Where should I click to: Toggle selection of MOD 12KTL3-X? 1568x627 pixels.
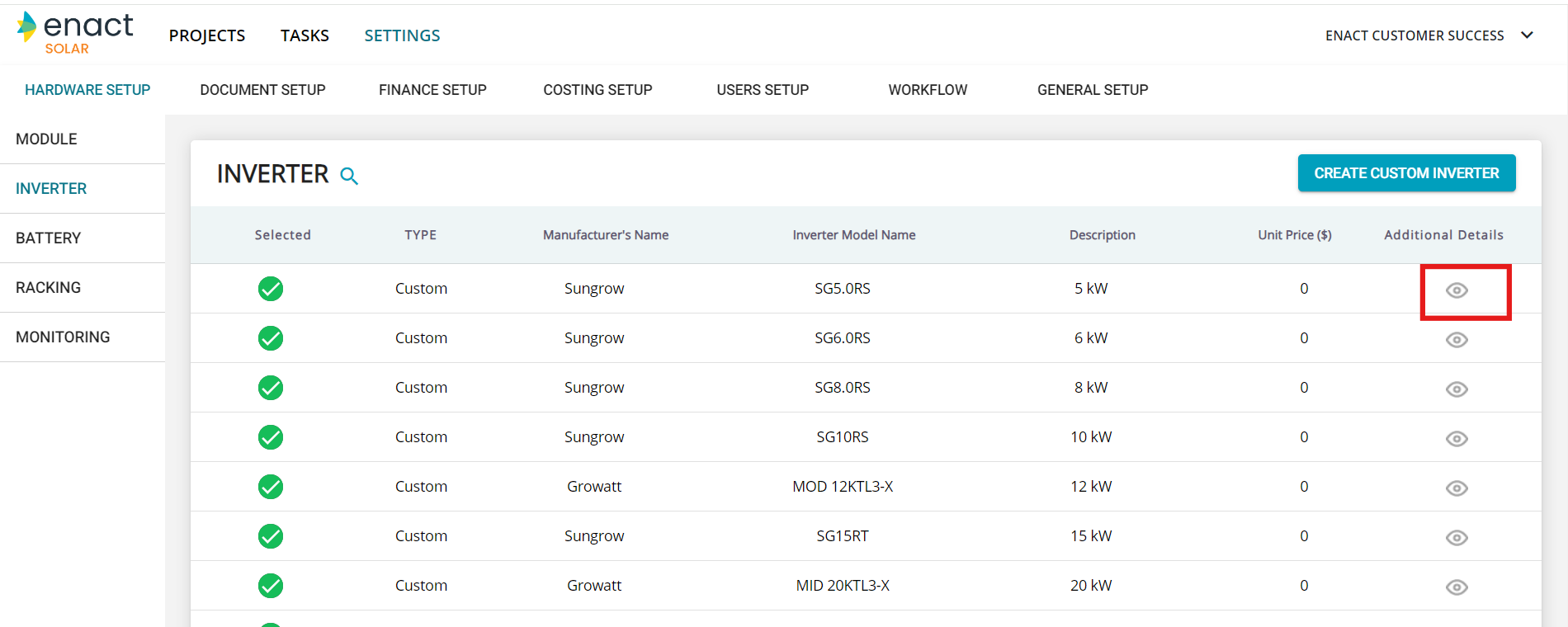(x=271, y=487)
